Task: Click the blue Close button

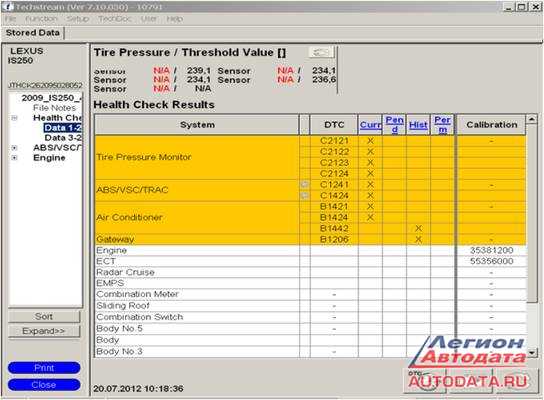Action: click(44, 385)
